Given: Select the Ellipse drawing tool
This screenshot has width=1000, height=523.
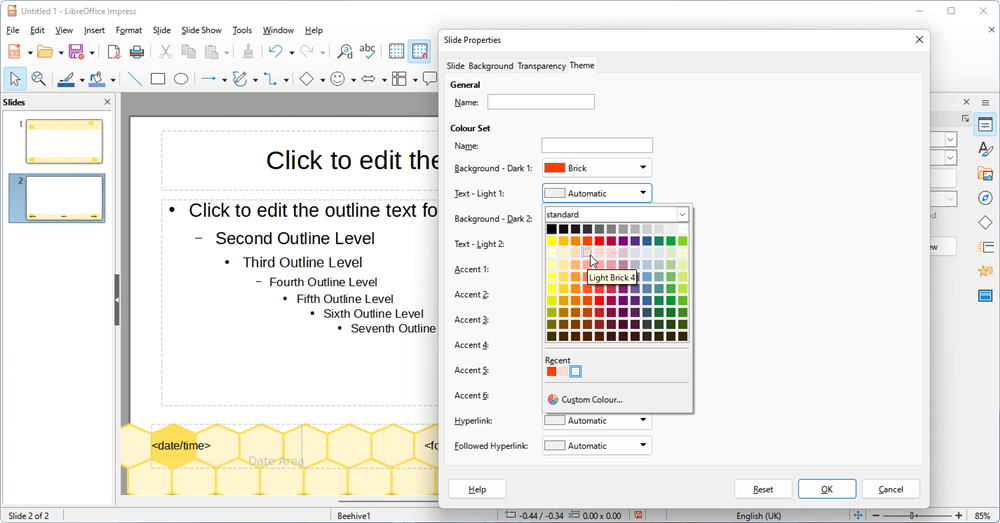Looking at the screenshot, I should coord(181,79).
